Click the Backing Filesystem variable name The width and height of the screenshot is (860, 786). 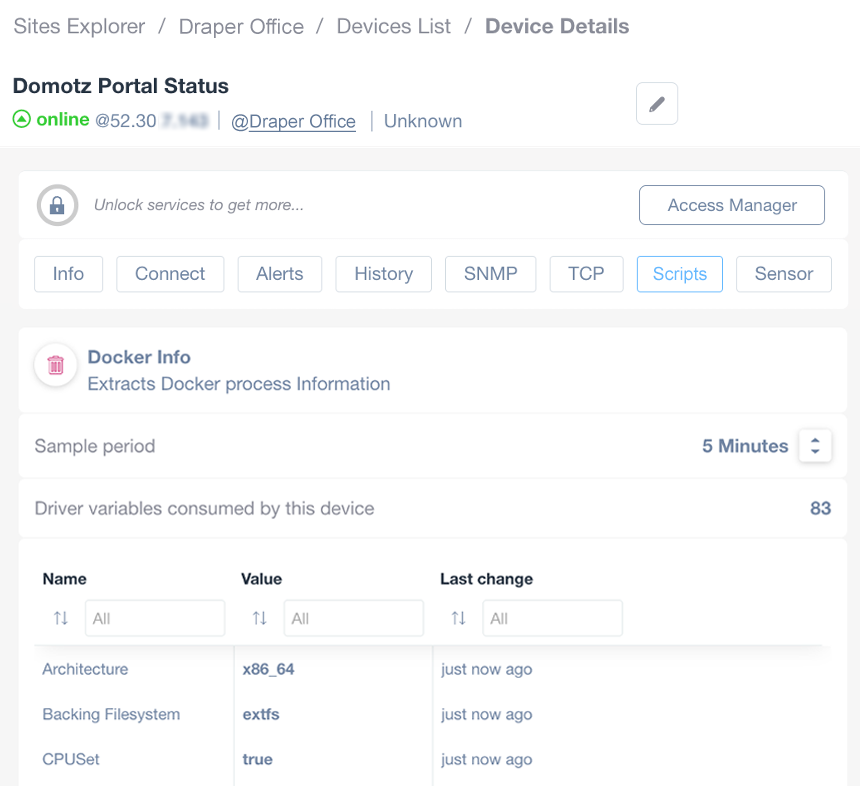[x=111, y=714]
